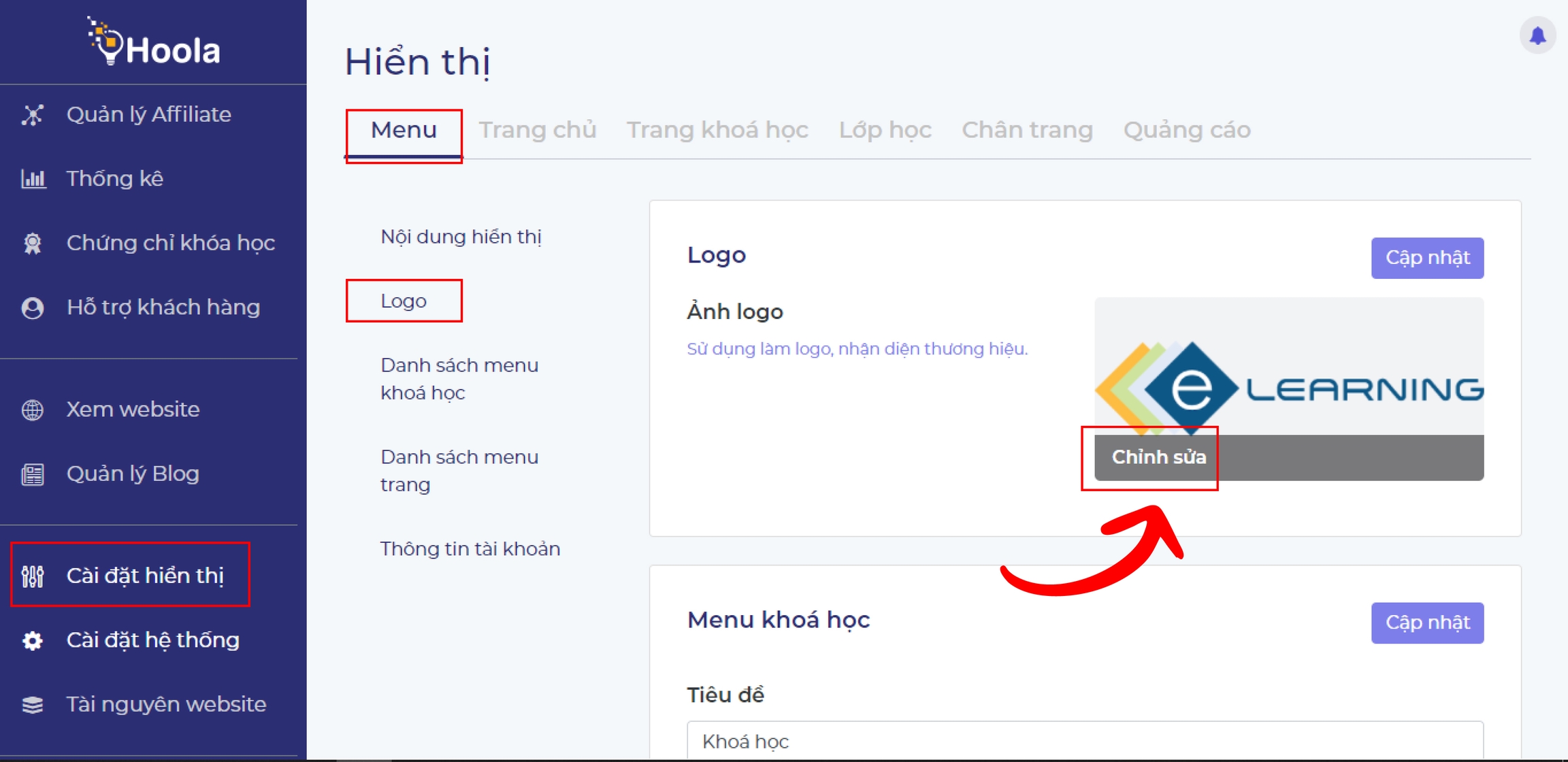Click the Tiêu đề input field

point(1084,740)
